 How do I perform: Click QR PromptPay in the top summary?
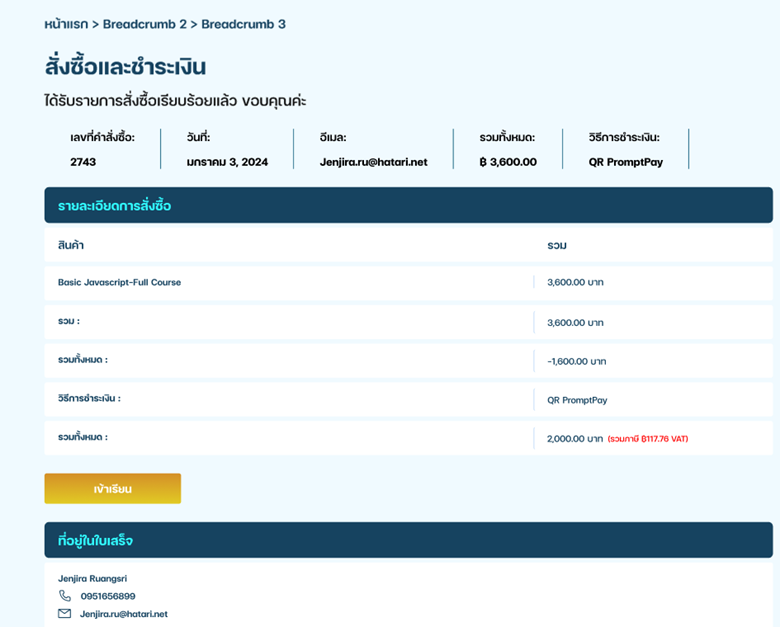click(626, 162)
